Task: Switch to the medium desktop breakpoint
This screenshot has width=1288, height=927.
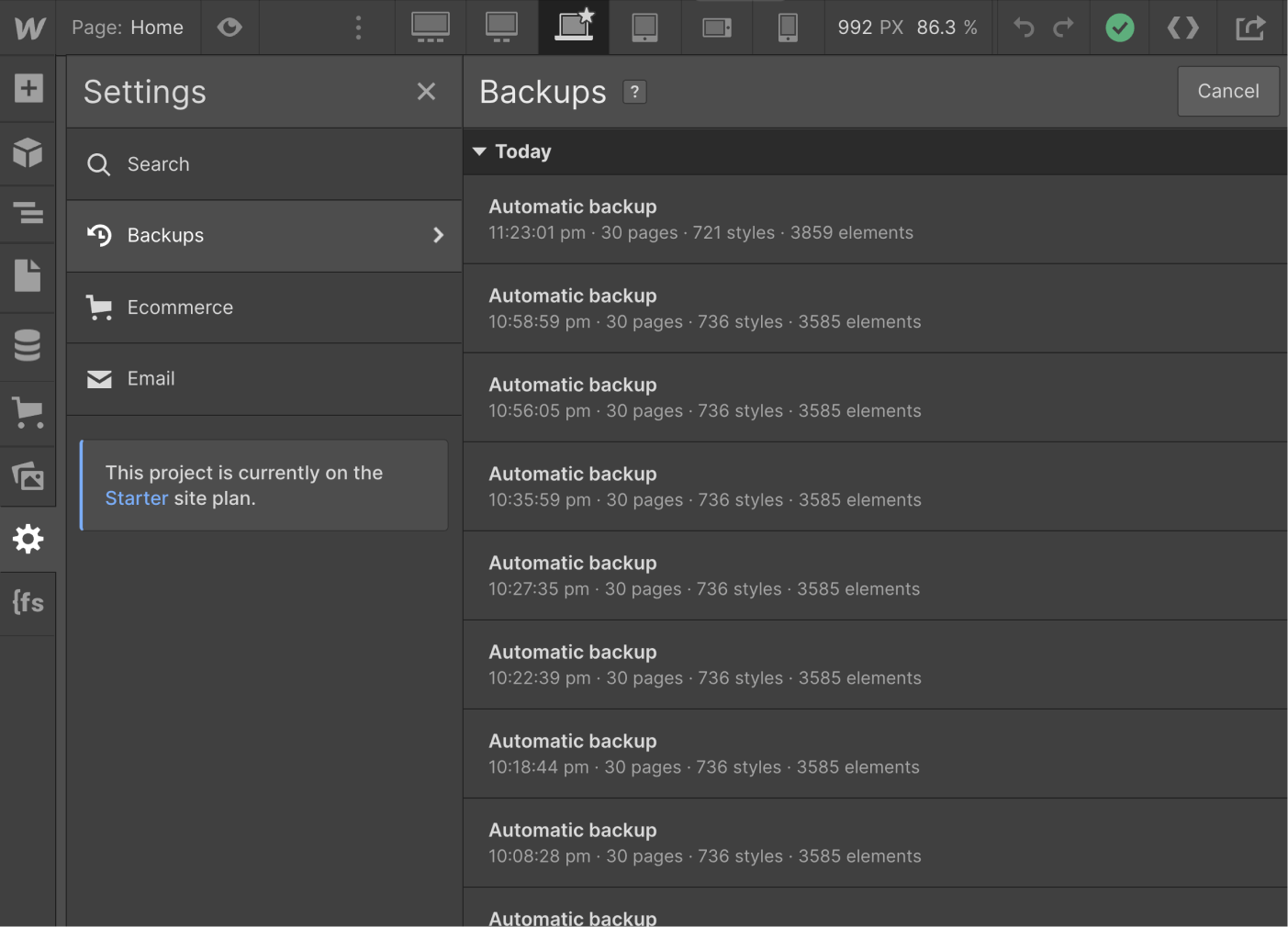Action: [x=501, y=28]
